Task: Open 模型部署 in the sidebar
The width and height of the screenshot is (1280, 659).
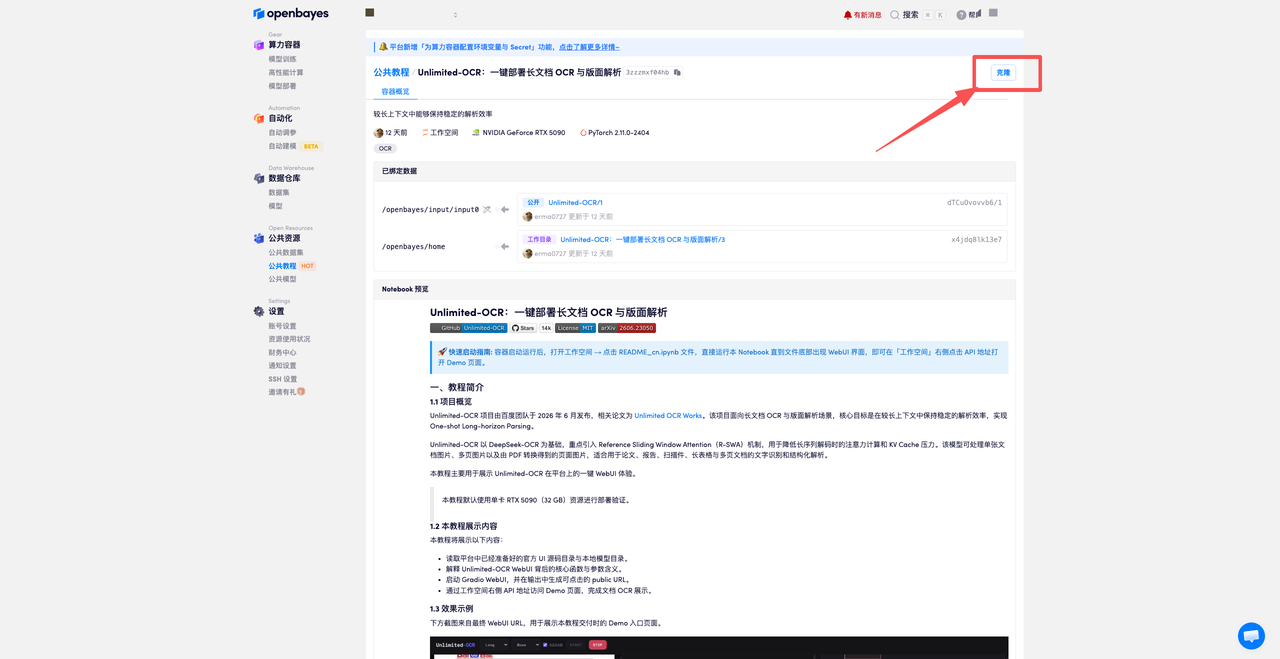Action: pos(282,86)
